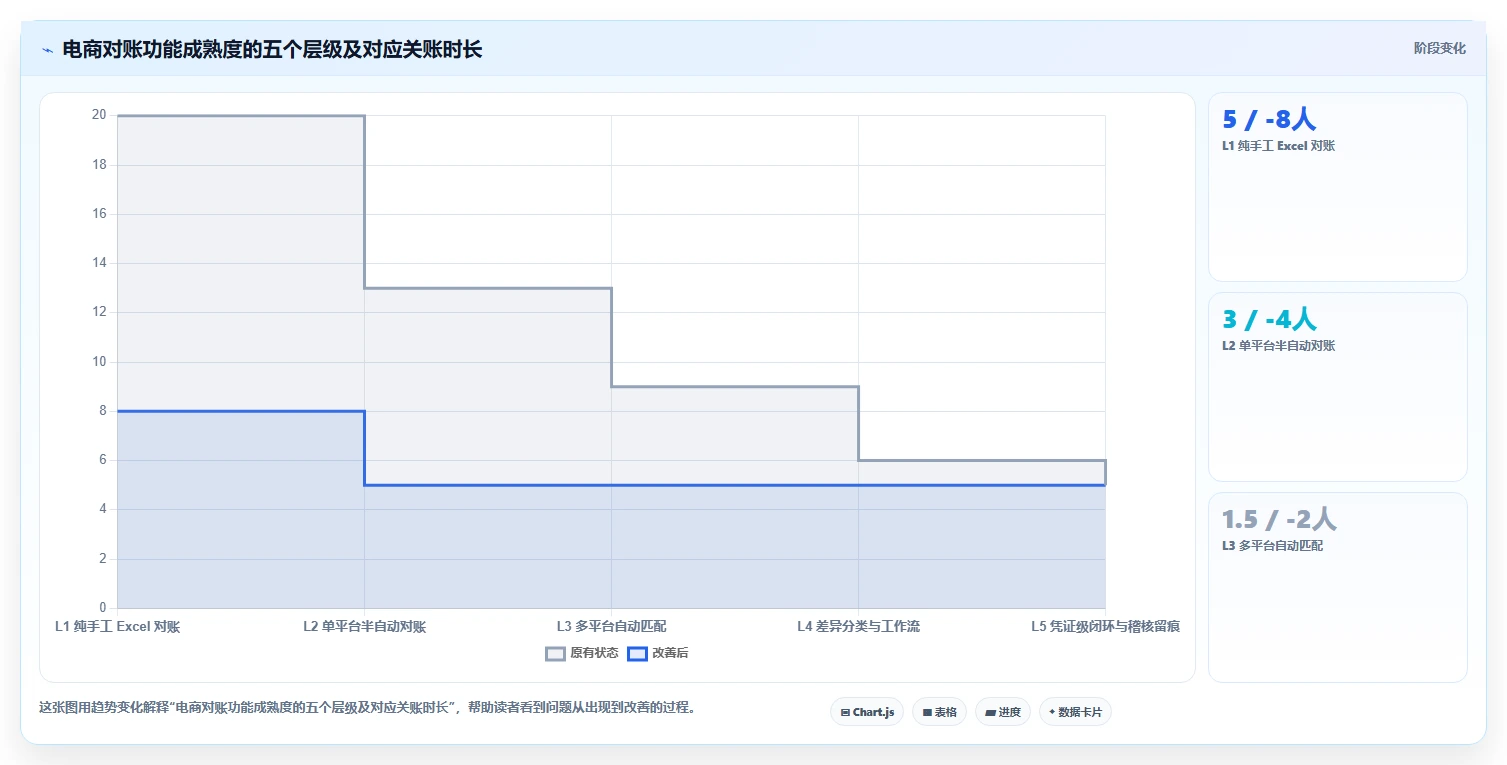Click the 进度 tag button
1507x765 pixels.
pyautogui.click(x=1003, y=712)
